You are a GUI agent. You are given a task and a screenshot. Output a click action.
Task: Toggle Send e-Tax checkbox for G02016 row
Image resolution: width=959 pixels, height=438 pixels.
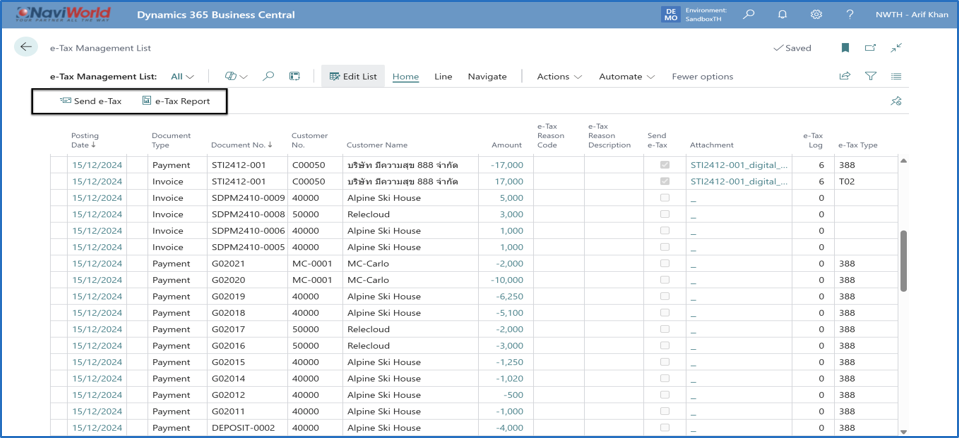[x=664, y=345]
